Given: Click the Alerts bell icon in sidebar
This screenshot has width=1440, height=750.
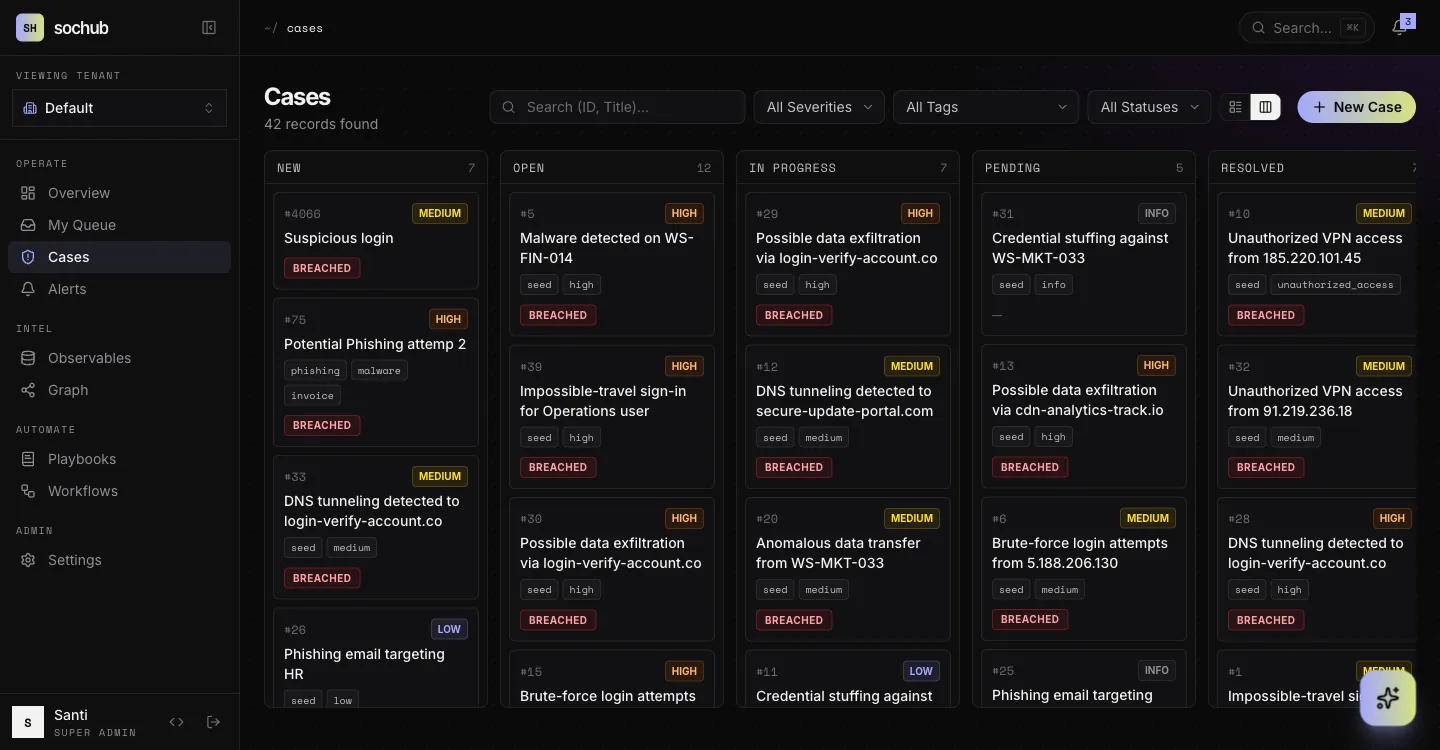Looking at the screenshot, I should tap(28, 289).
